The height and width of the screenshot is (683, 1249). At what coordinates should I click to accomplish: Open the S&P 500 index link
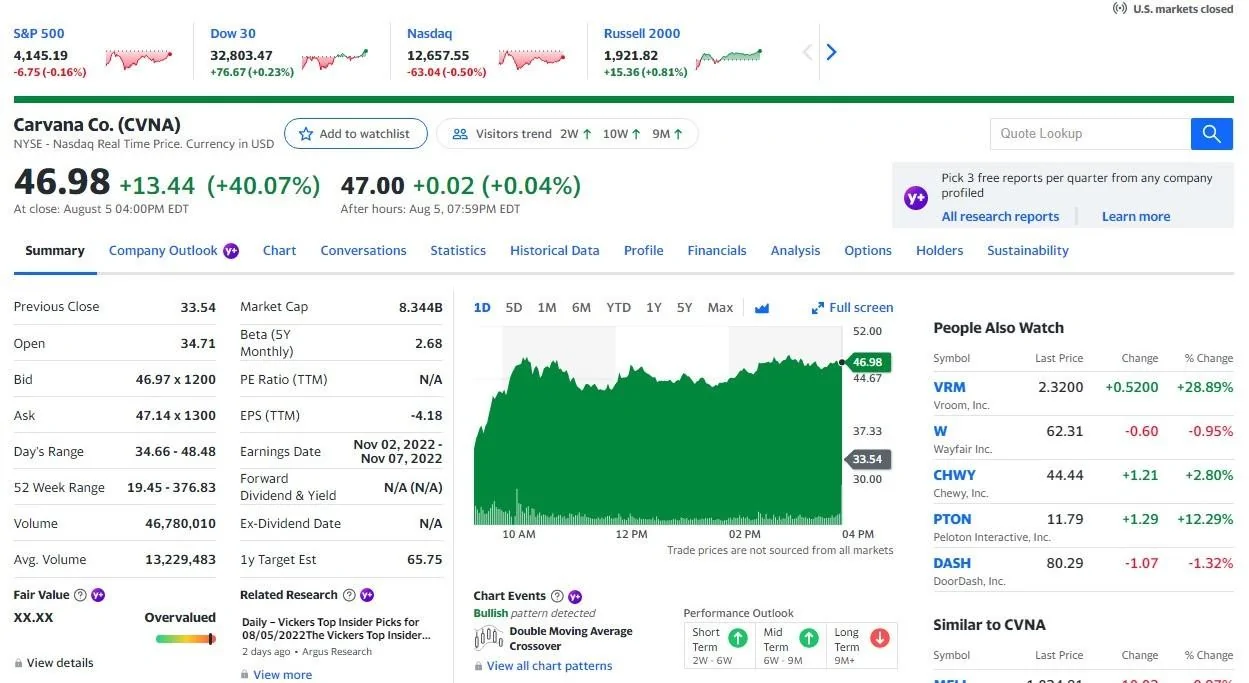[39, 33]
